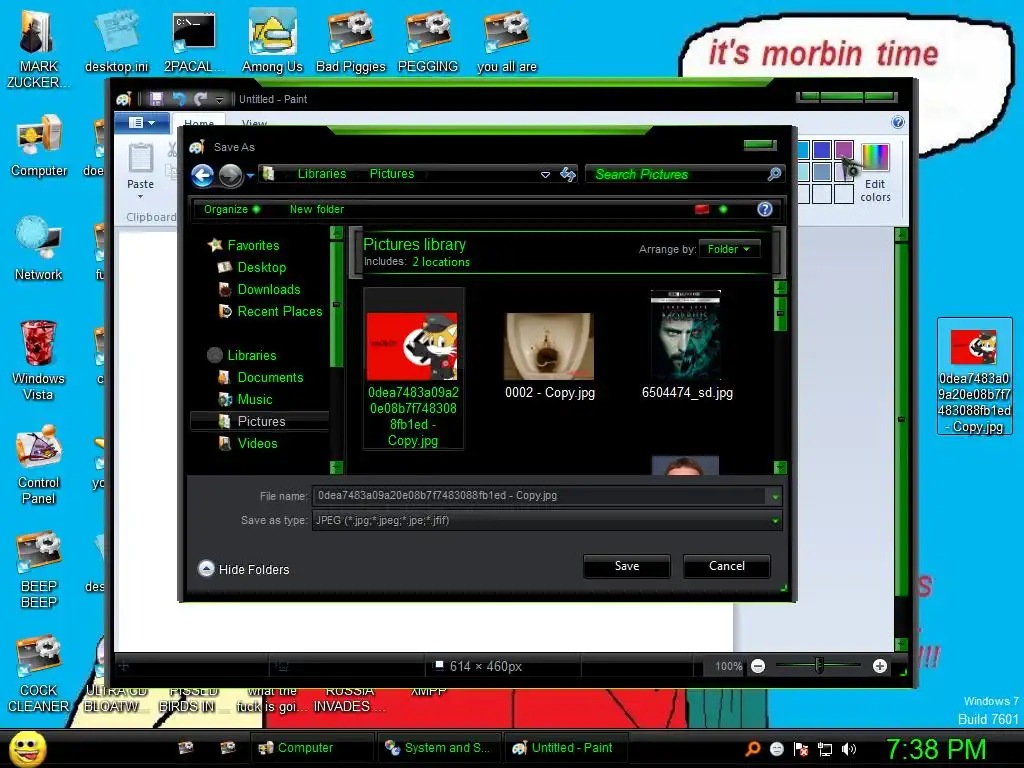The height and width of the screenshot is (768, 1024).
Task: Click the Redo icon in Paint's title bar
Action: [200, 99]
